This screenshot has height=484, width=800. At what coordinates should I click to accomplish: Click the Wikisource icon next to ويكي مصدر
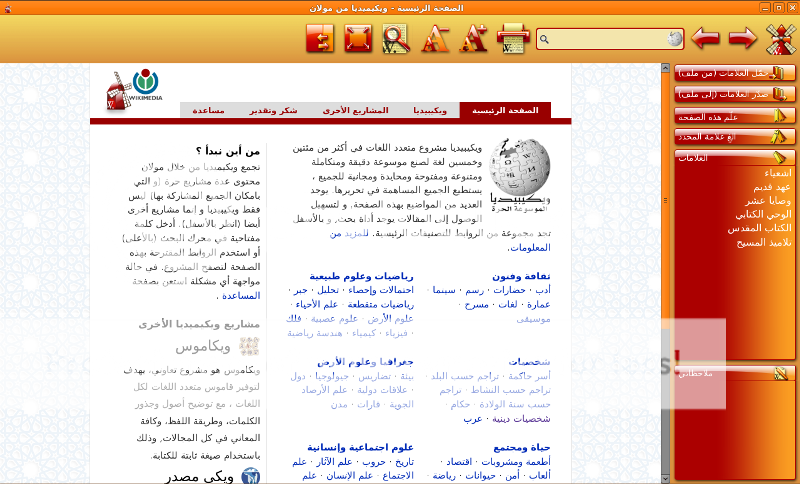click(251, 477)
